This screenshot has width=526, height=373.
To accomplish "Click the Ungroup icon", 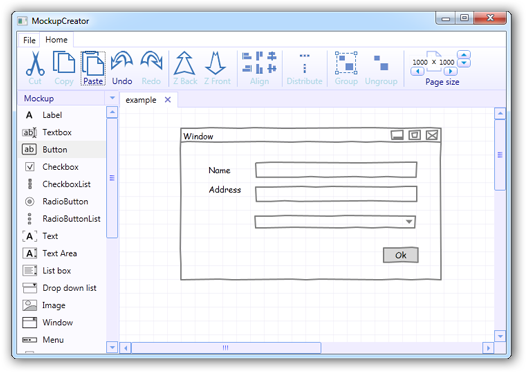I will 381,63.
